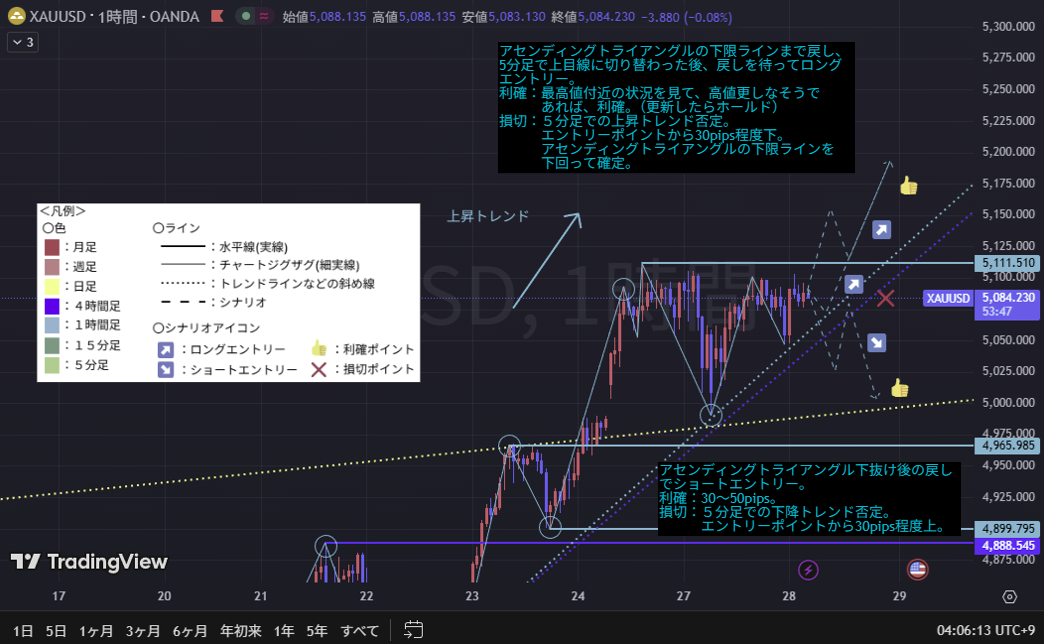Viewport: 1044px width, 644px height.
Task: Click the gold XAUUSD symbol logo icon
Action: coord(17,17)
